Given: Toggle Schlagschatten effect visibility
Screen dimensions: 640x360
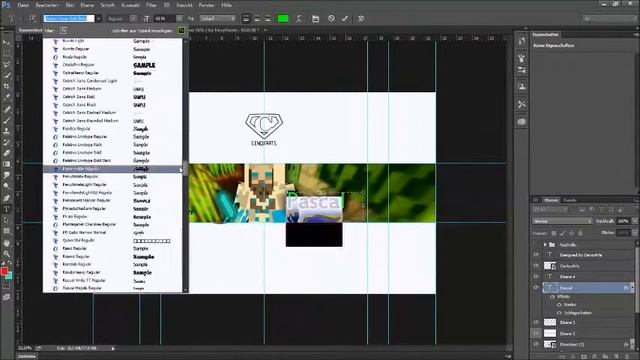Looking at the screenshot, I should (559, 313).
